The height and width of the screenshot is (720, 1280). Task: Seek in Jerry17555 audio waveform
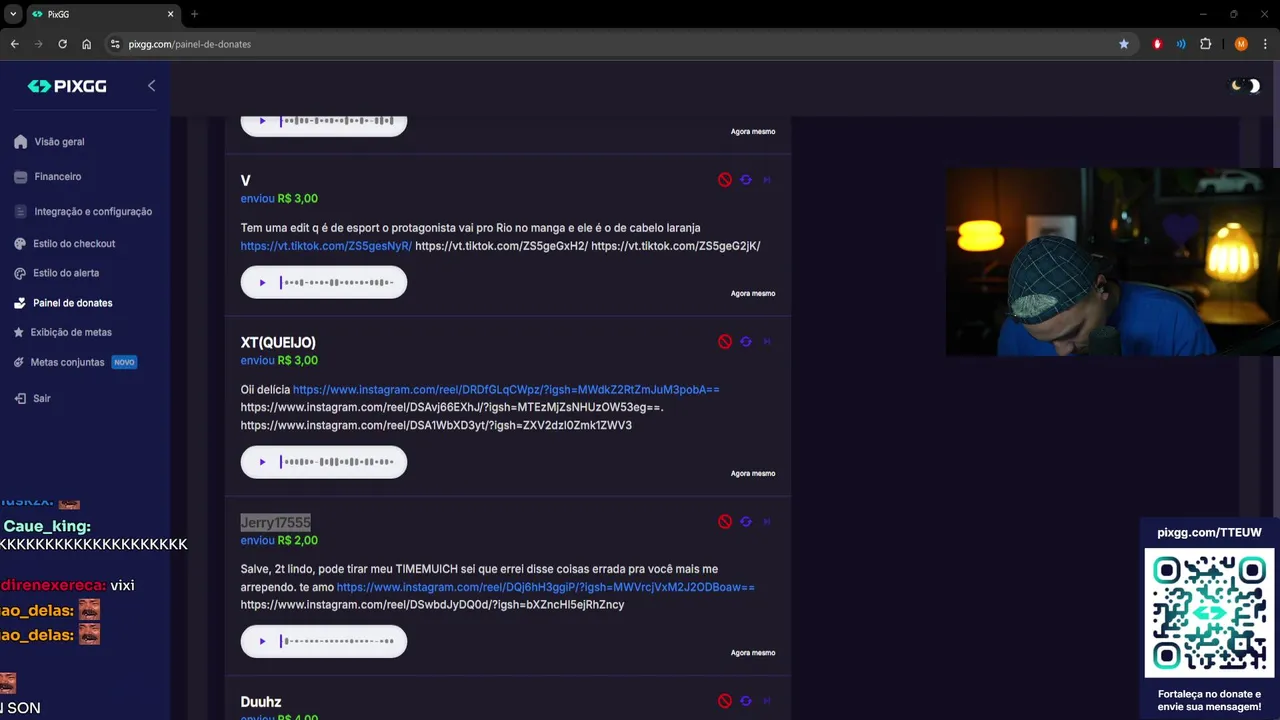tap(337, 642)
